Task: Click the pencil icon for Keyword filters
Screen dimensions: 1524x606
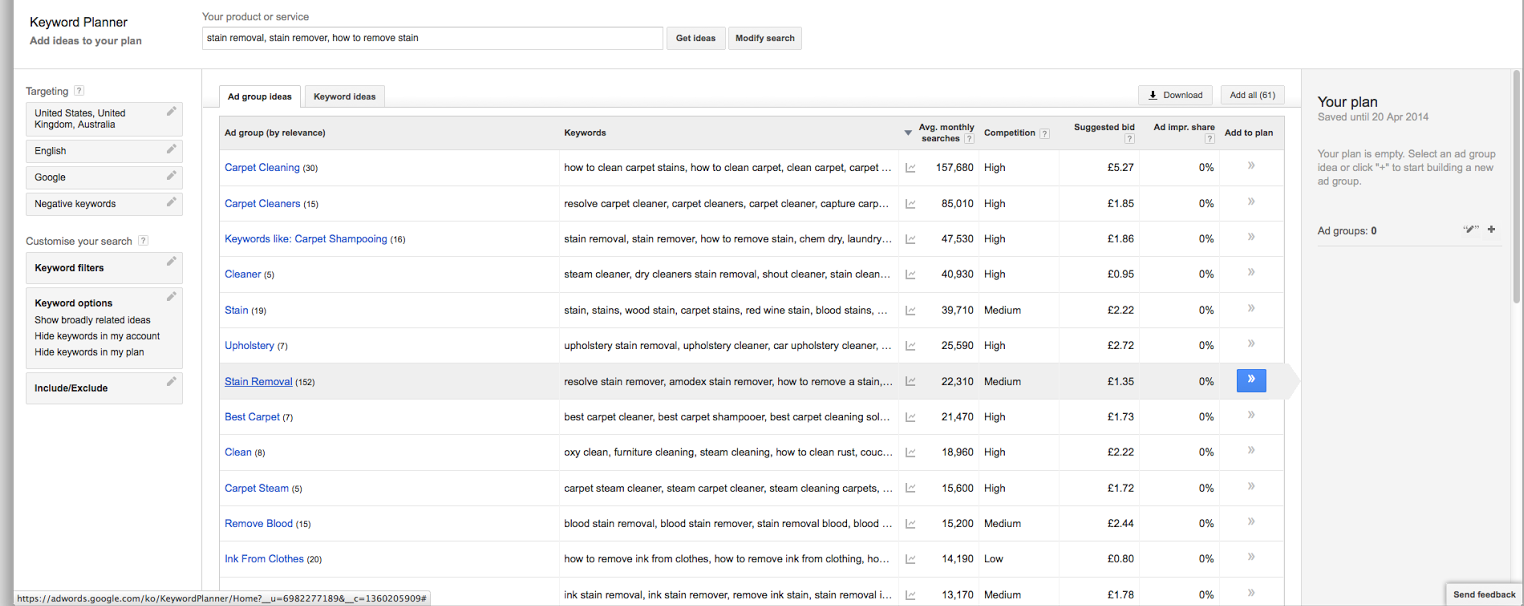Action: [172, 262]
